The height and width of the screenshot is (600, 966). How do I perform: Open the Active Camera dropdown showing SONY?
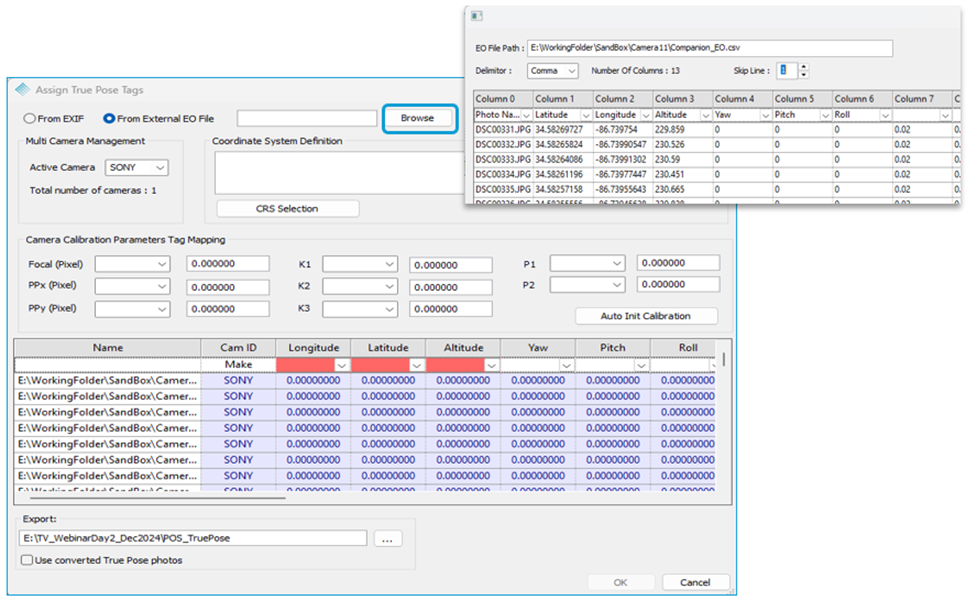click(x=137, y=168)
